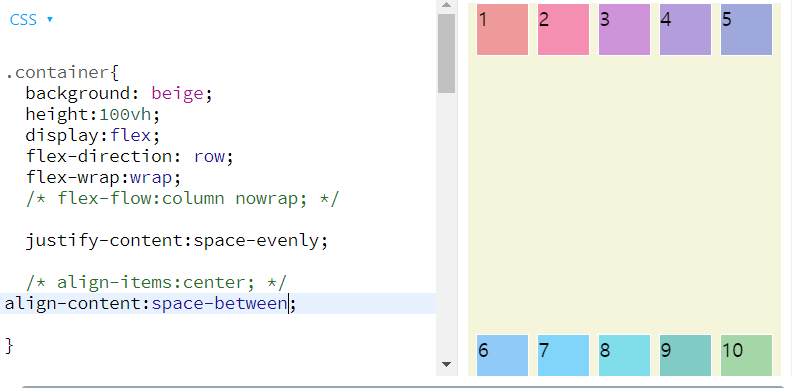Image resolution: width=792 pixels, height=388 pixels.
Task: Click the 'flex' display value
Action: [x=131, y=136]
